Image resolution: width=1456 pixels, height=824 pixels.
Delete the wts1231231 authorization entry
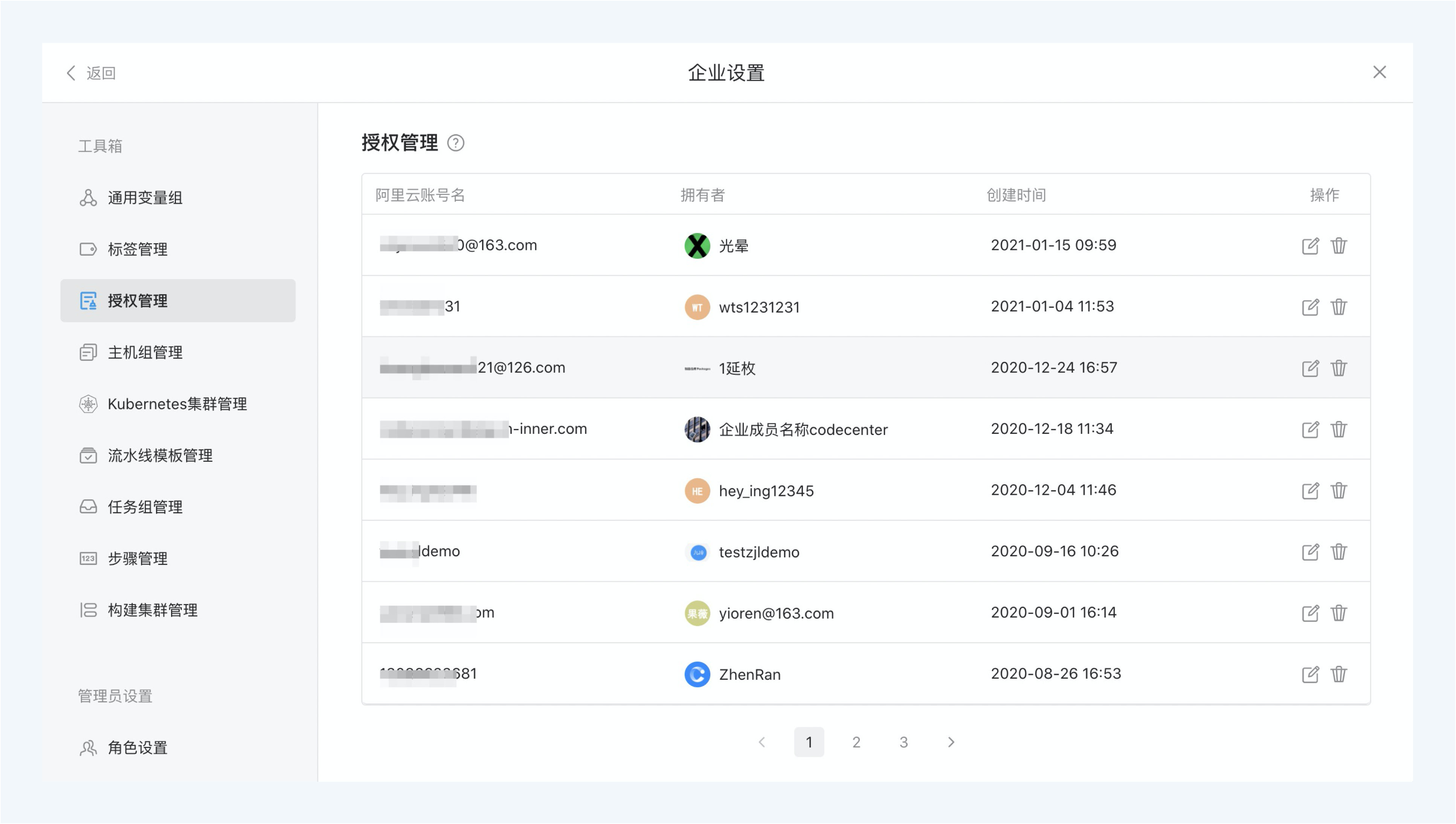(1339, 307)
